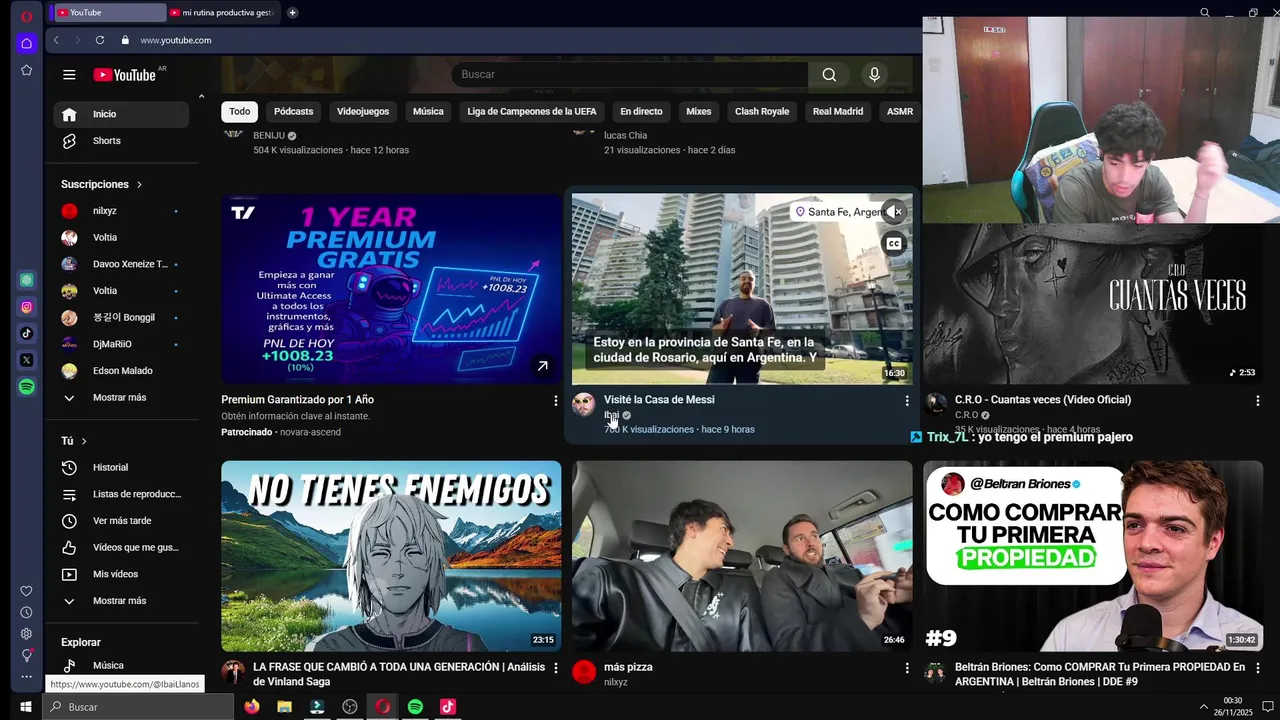The image size is (1280, 720).
Task: Open X Twitter in Opera sidebar
Action: 27,360
